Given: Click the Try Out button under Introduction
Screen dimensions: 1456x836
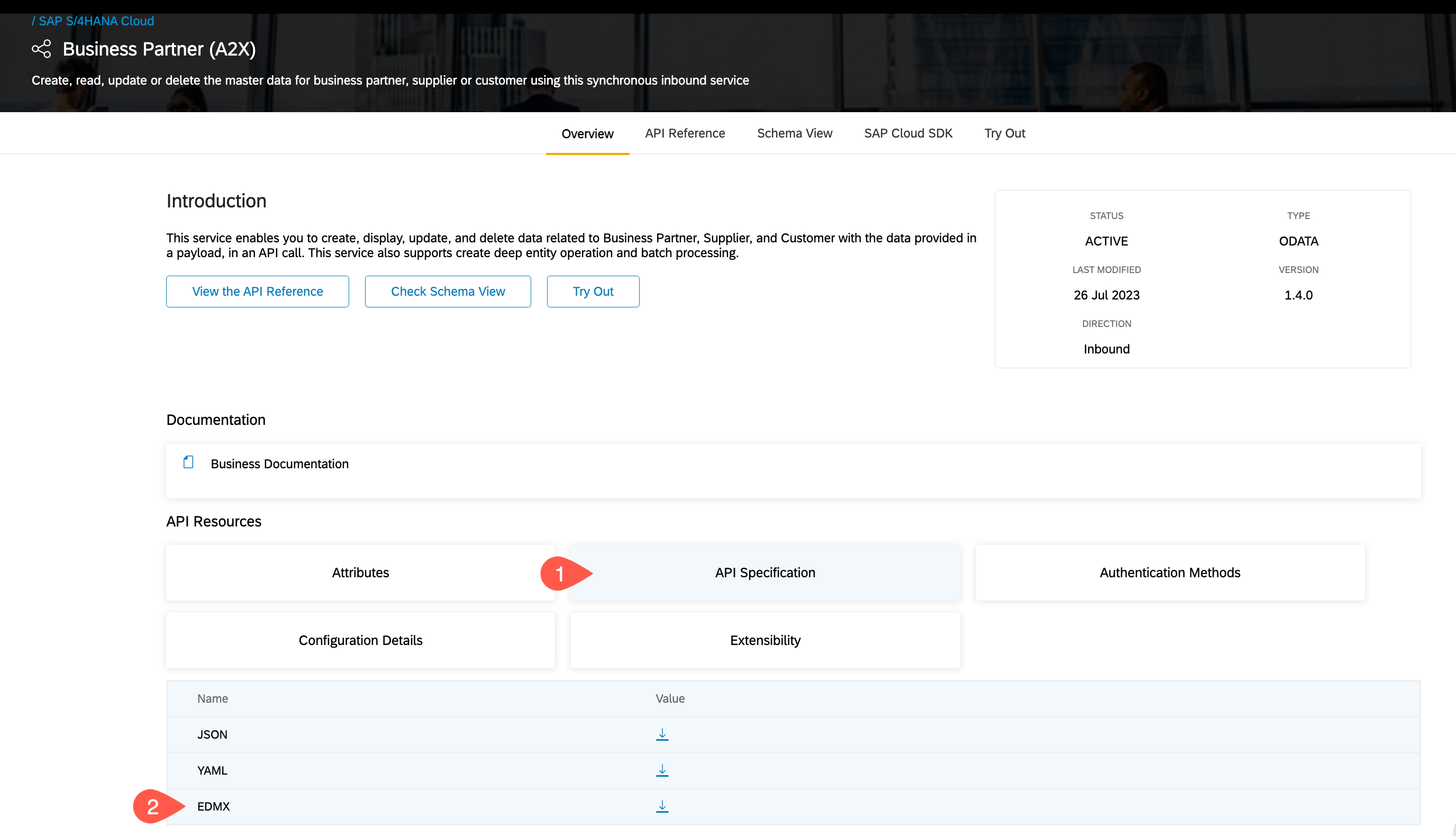Looking at the screenshot, I should [x=593, y=291].
